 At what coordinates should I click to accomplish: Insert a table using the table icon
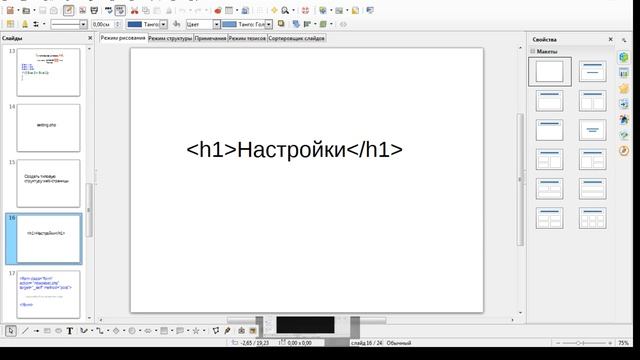tap(229, 10)
